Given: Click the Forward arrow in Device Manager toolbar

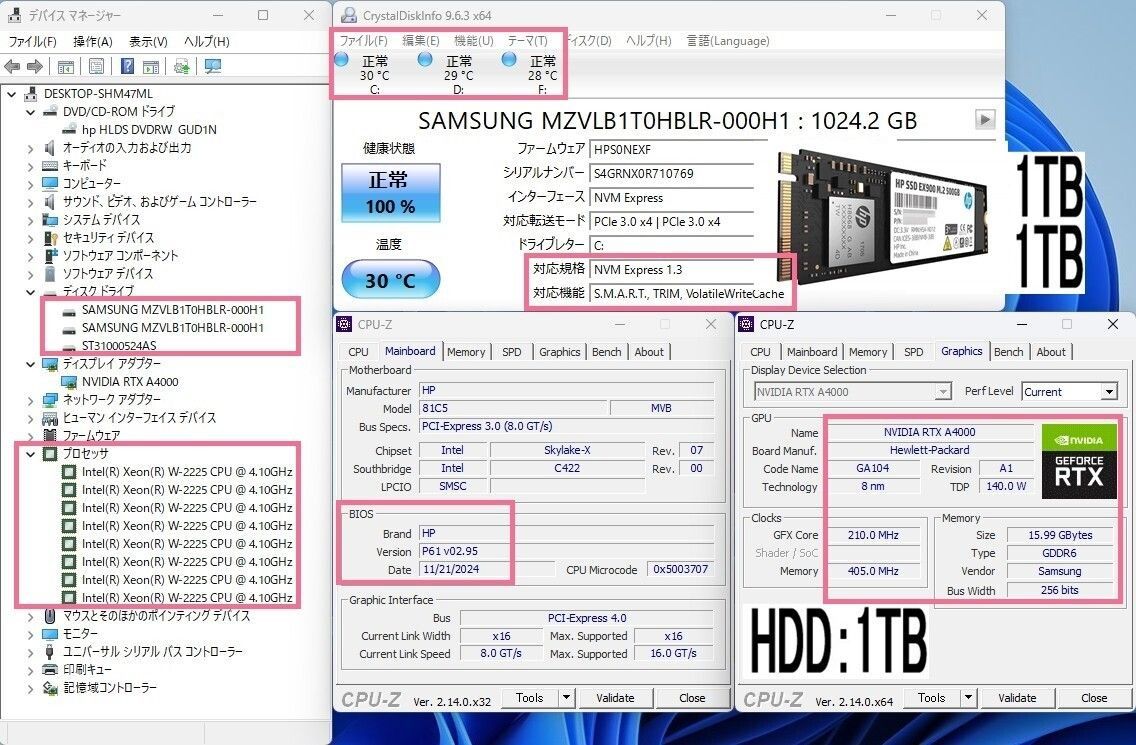Looking at the screenshot, I should (x=34, y=67).
